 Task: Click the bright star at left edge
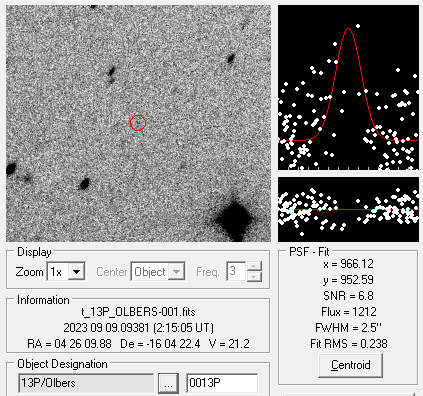[11, 169]
